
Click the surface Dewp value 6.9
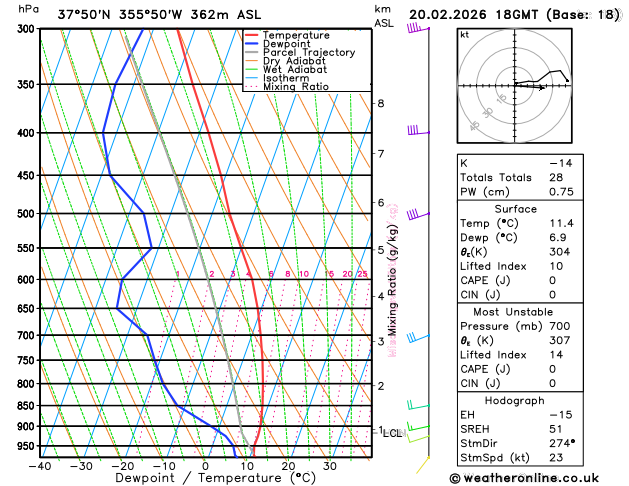[558, 237]
